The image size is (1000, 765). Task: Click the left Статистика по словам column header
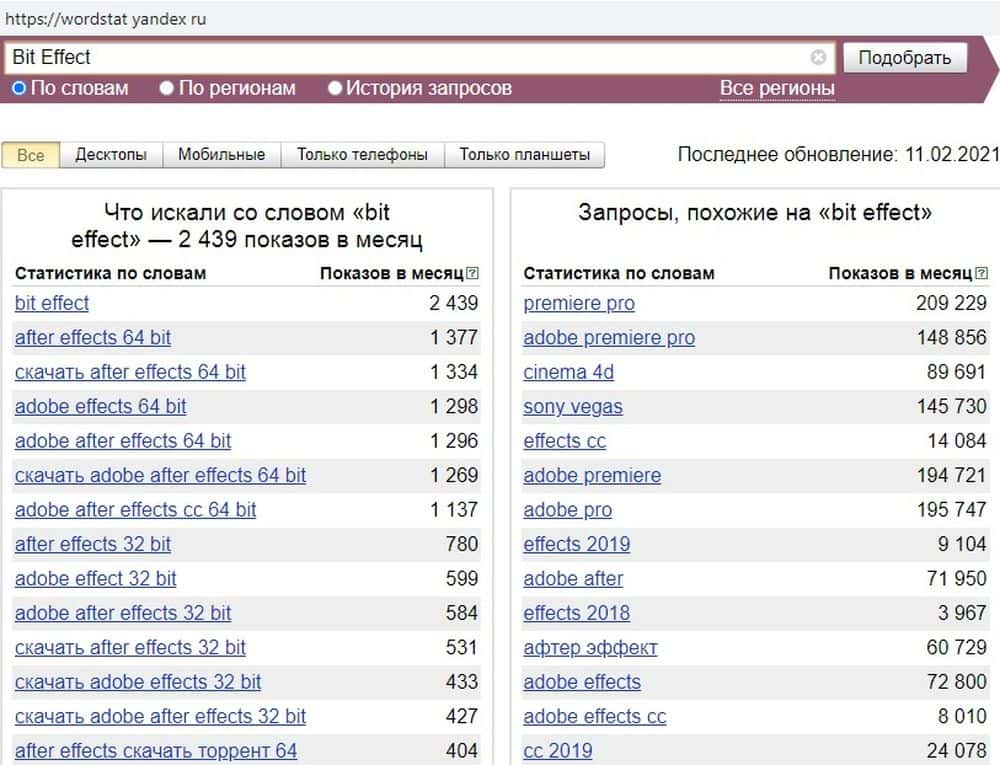tap(110, 273)
